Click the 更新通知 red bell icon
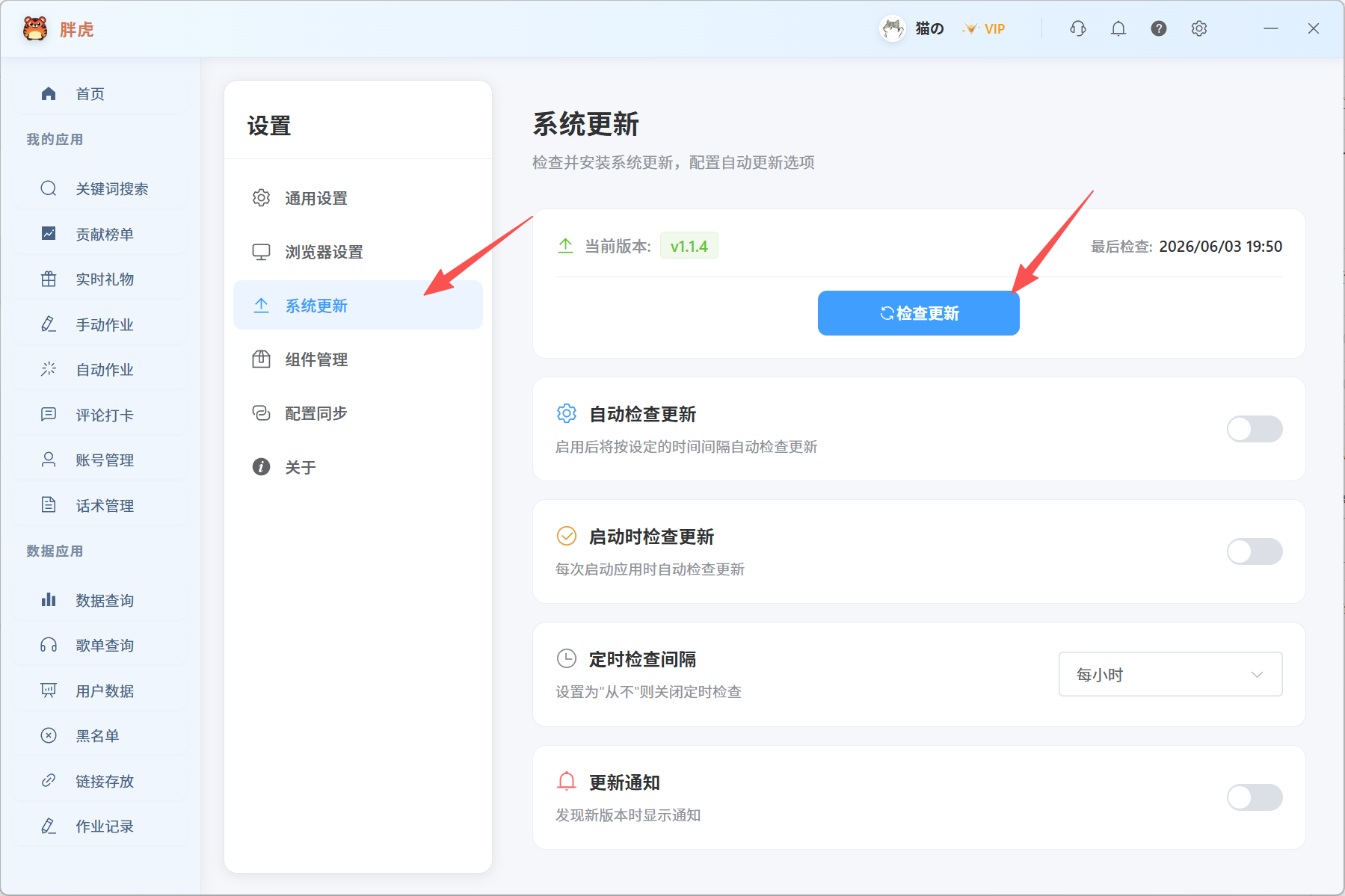 pyautogui.click(x=567, y=781)
